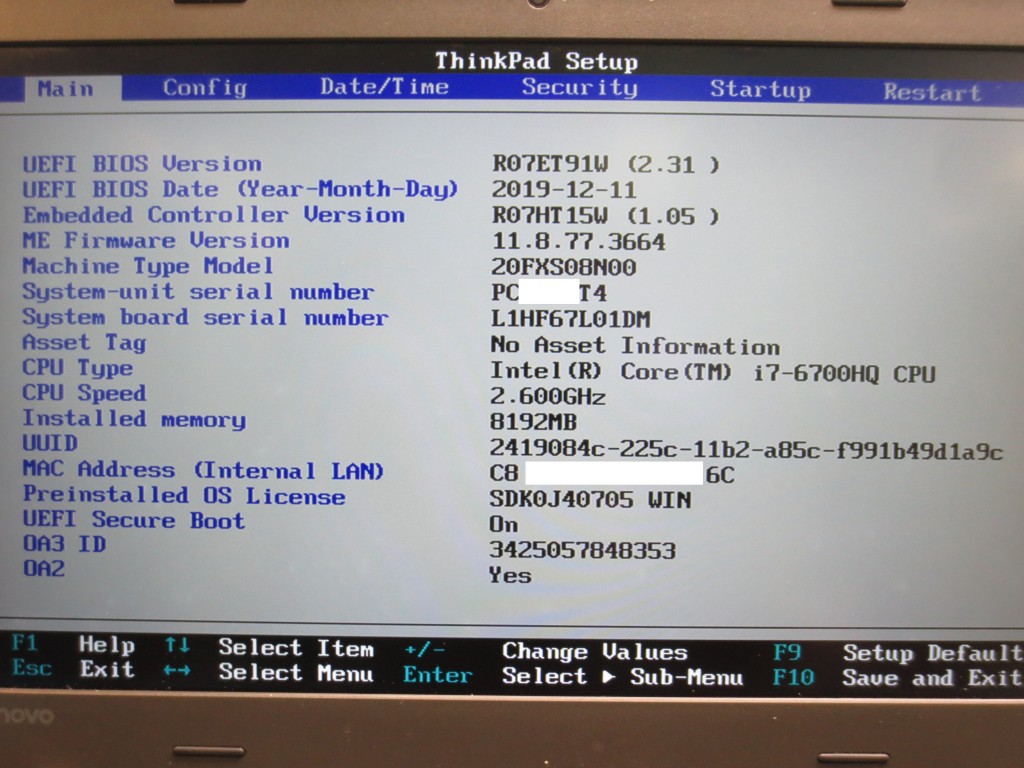The width and height of the screenshot is (1024, 768).
Task: Click the "+/-" key hint
Action: [x=424, y=650]
